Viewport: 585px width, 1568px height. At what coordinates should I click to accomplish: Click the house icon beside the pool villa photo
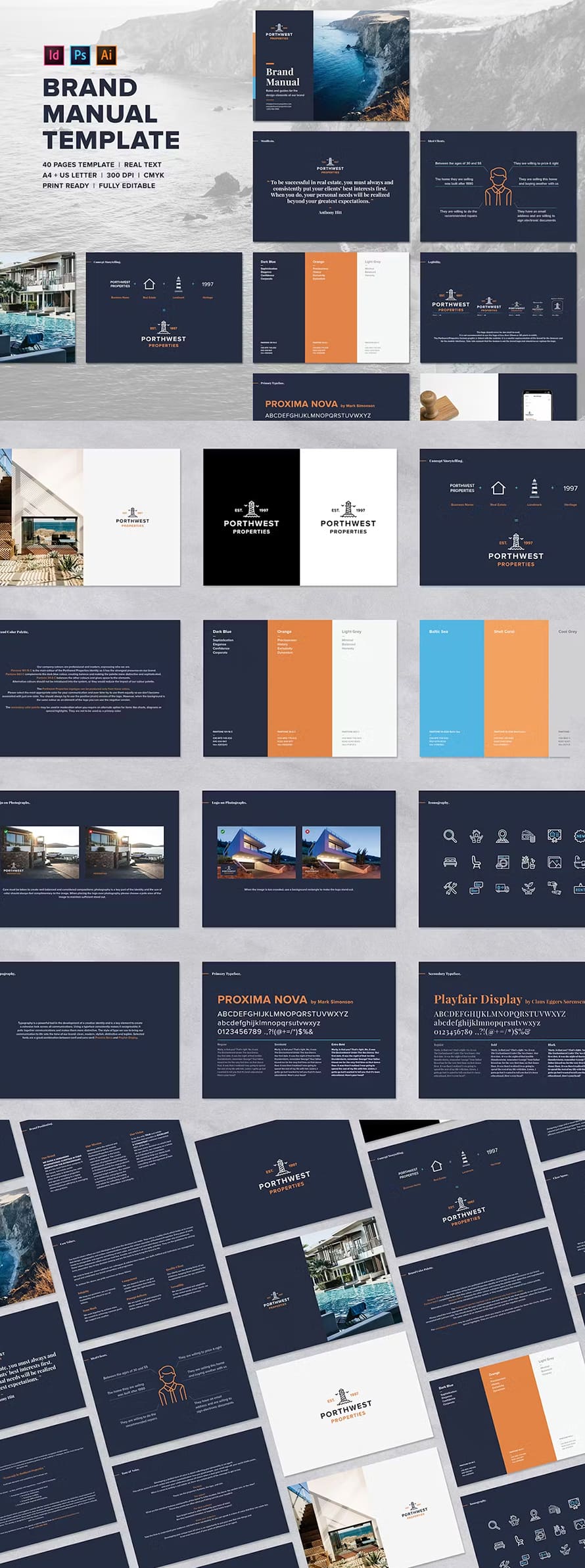(149, 284)
